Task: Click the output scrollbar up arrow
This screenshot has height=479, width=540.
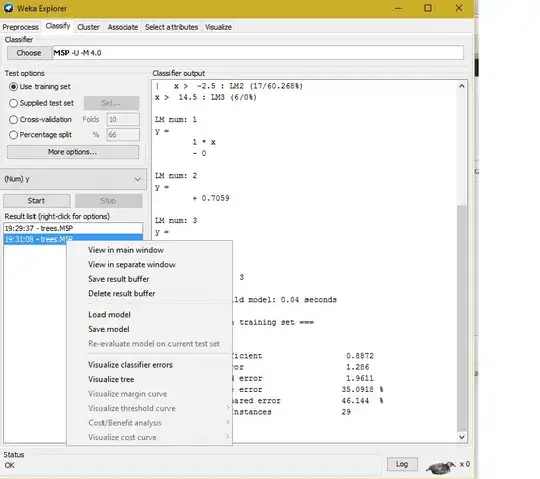Action: [462, 86]
